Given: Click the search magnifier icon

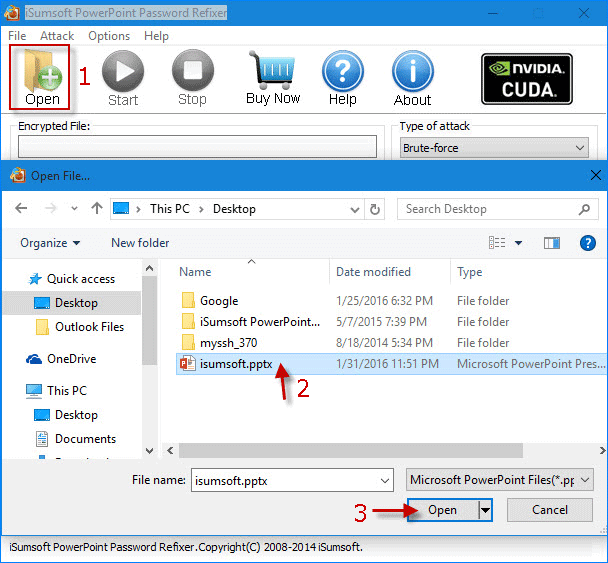Looking at the screenshot, I should [584, 209].
